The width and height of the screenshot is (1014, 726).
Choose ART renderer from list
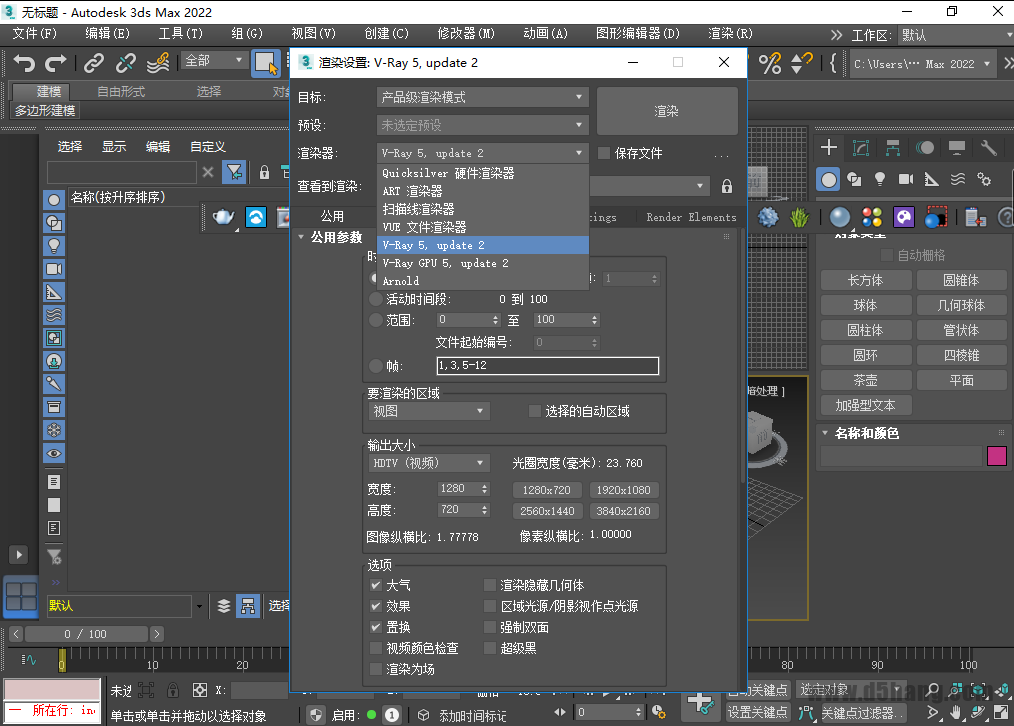(482, 191)
